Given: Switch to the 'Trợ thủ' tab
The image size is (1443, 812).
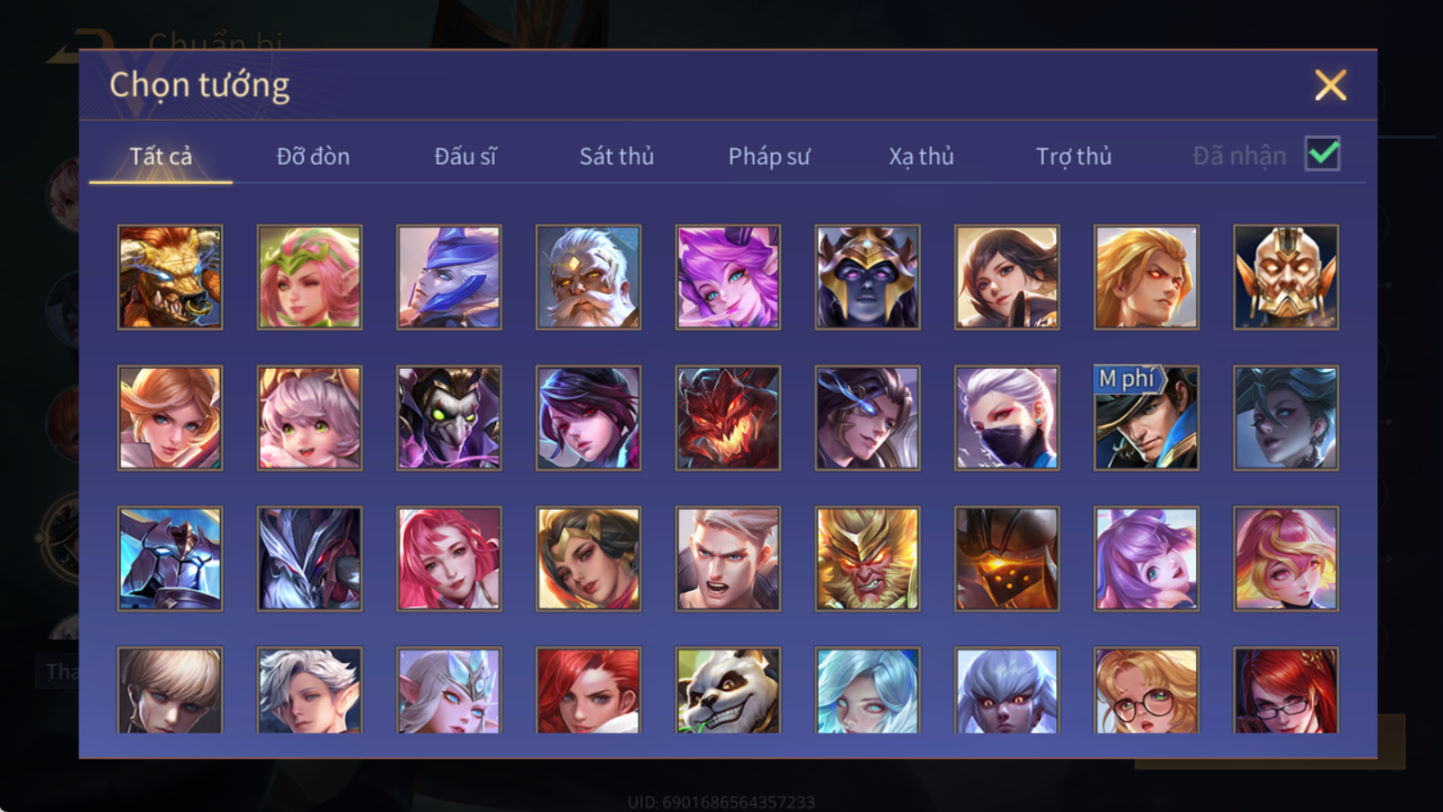Looking at the screenshot, I should pyautogui.click(x=1074, y=156).
